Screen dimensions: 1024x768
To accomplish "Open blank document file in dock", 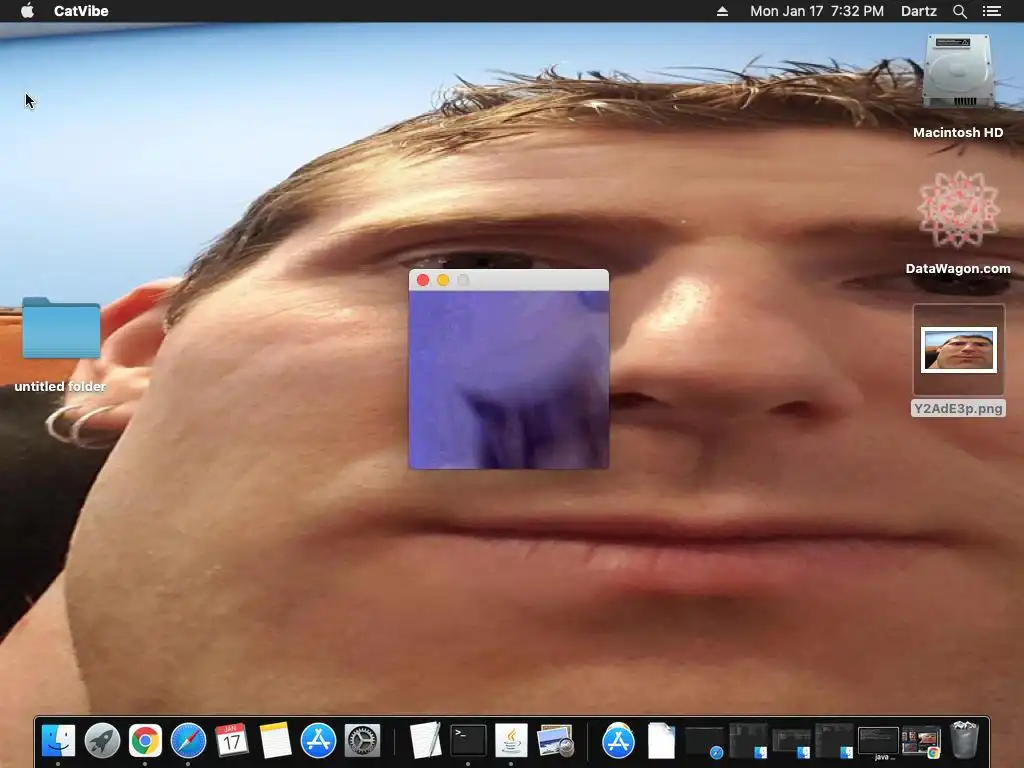I will pos(661,741).
